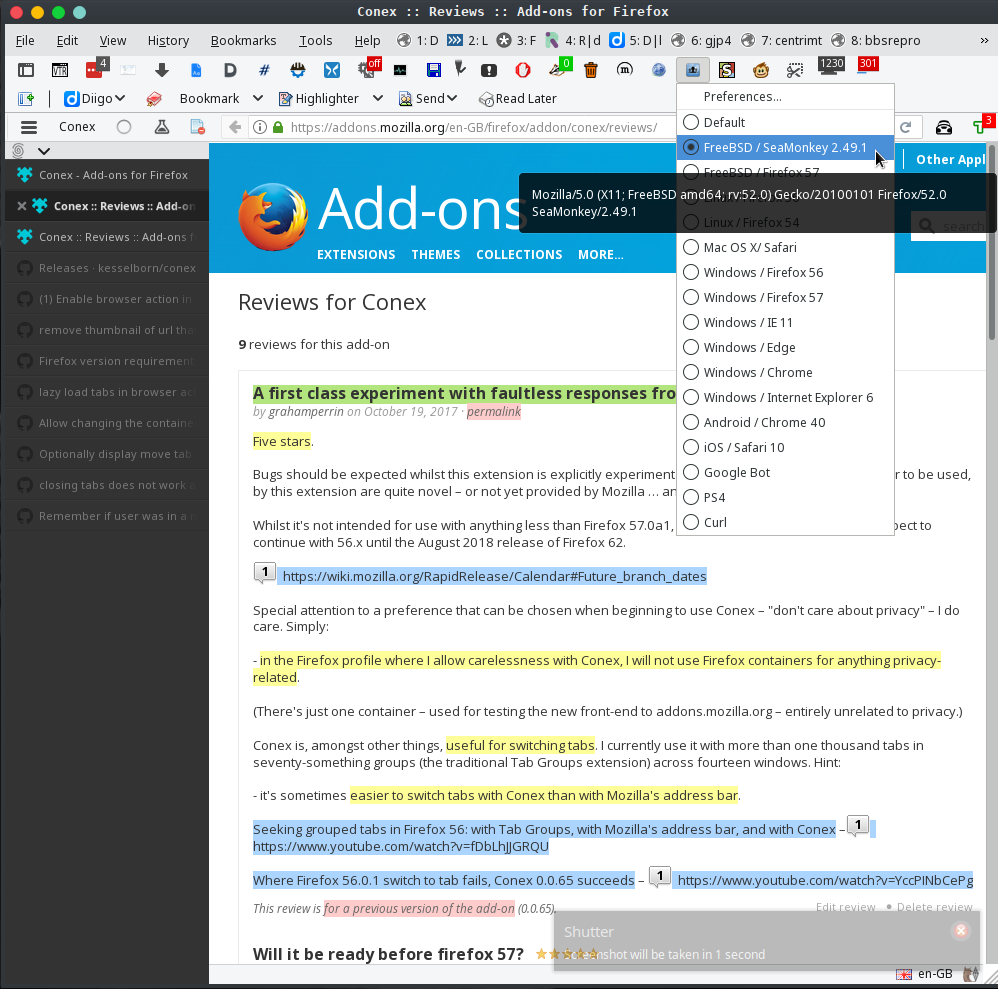The height and width of the screenshot is (989, 998).
Task: Click the monitor icon with 1230 badge
Action: point(830,66)
